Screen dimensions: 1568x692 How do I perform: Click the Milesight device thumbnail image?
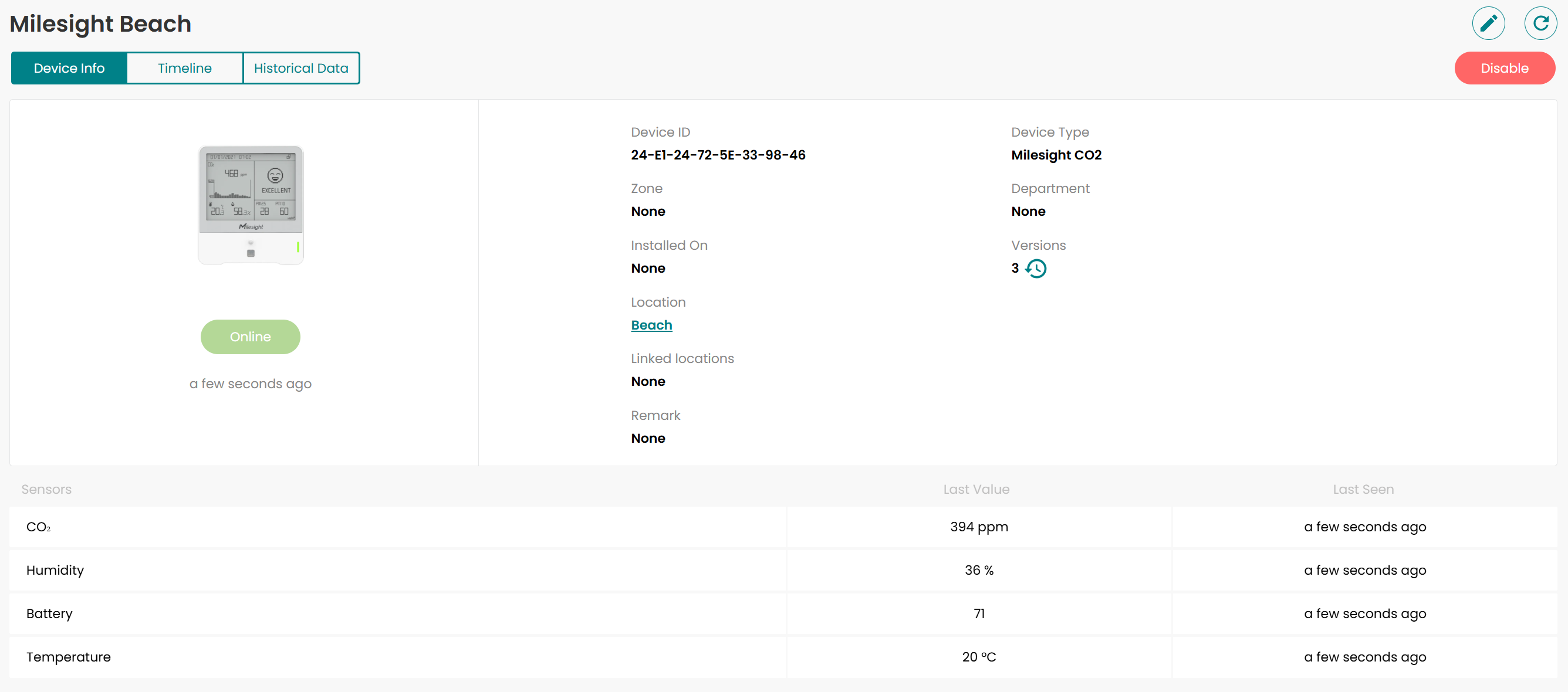coord(250,205)
